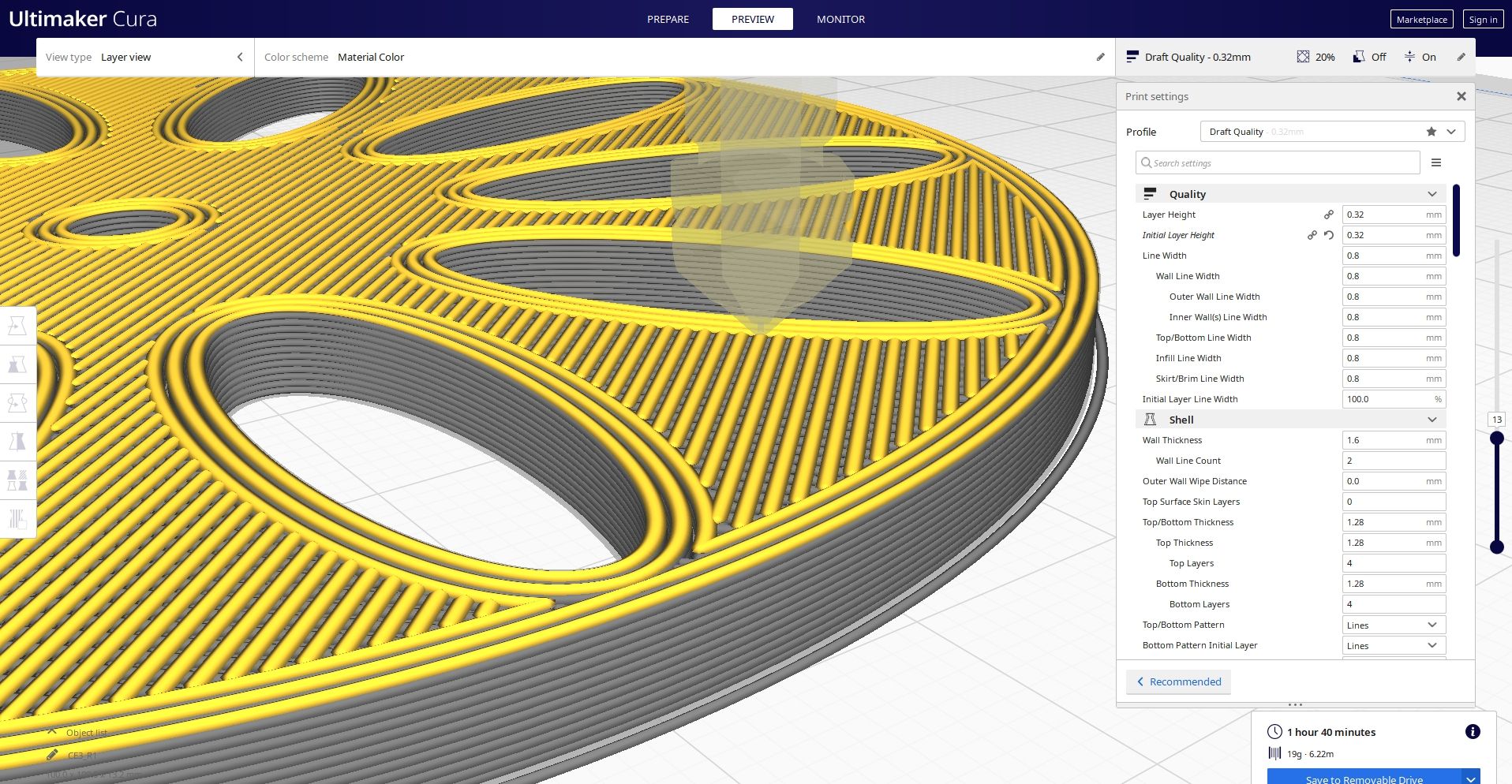The width and height of the screenshot is (1512, 784).
Task: Collapse the Quality settings section
Action: click(1432, 194)
